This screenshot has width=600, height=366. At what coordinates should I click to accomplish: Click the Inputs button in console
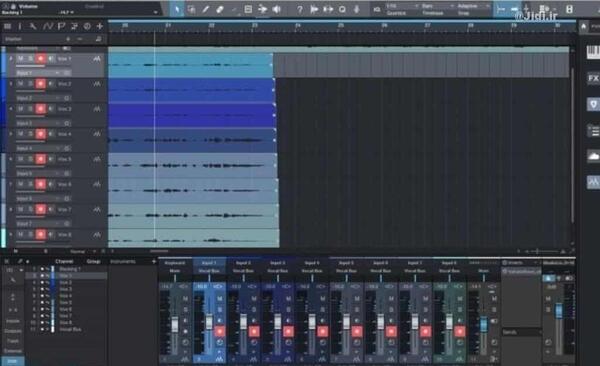point(13,321)
